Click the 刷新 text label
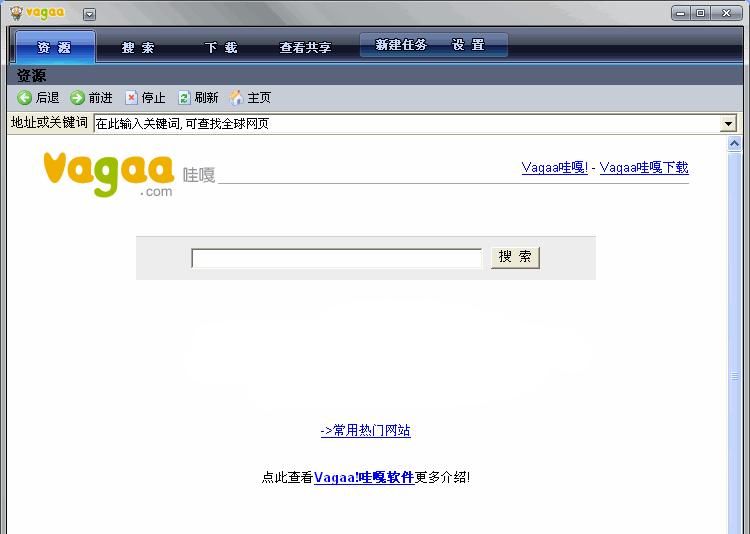This screenshot has width=750, height=534. 206,98
